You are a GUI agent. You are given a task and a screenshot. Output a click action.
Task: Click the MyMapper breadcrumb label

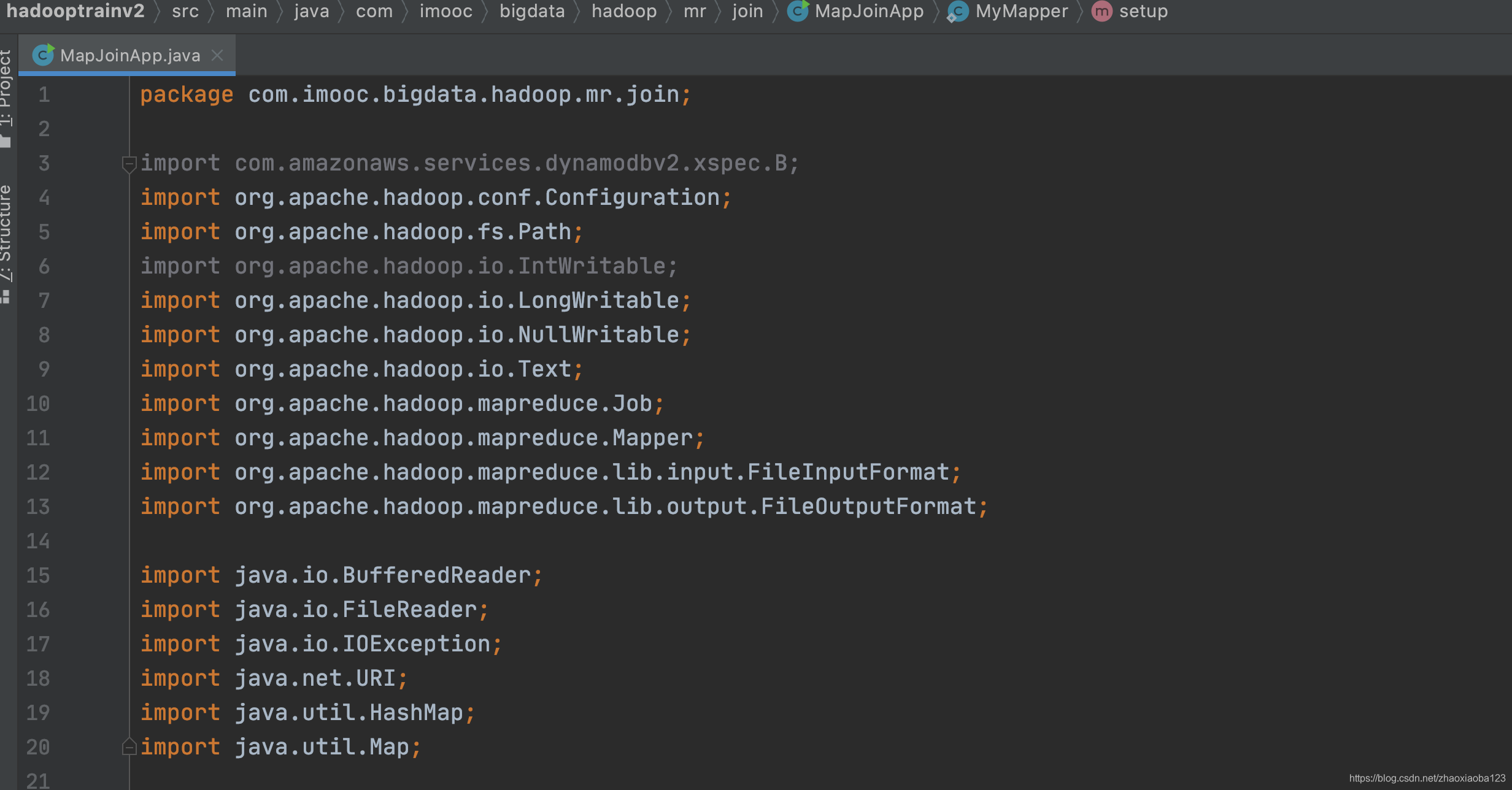pos(1022,11)
